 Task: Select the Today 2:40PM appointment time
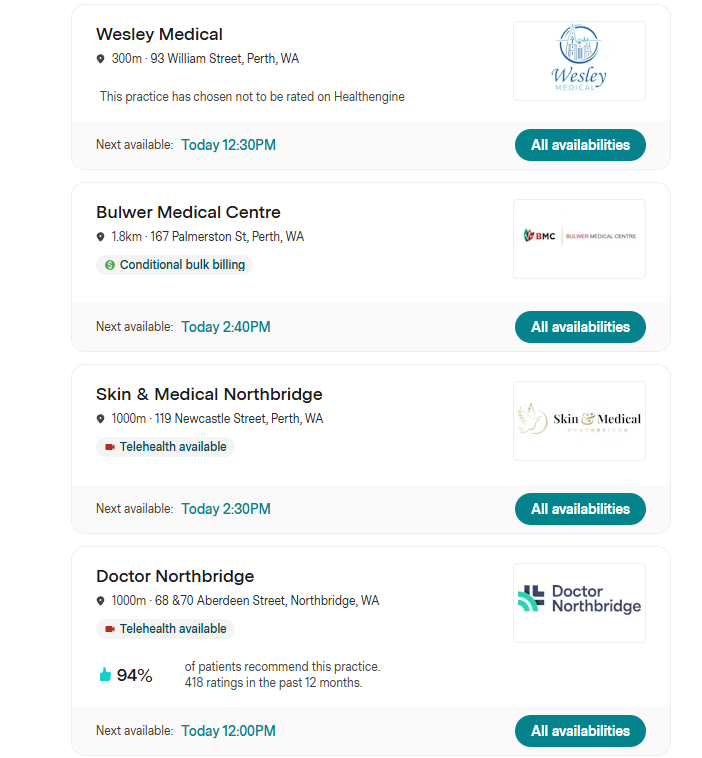[x=225, y=327]
